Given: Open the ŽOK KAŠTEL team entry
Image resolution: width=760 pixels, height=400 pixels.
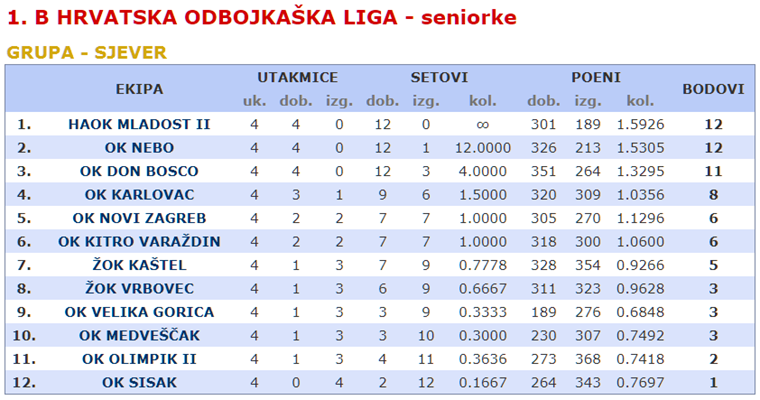Looking at the screenshot, I should pos(139,265).
